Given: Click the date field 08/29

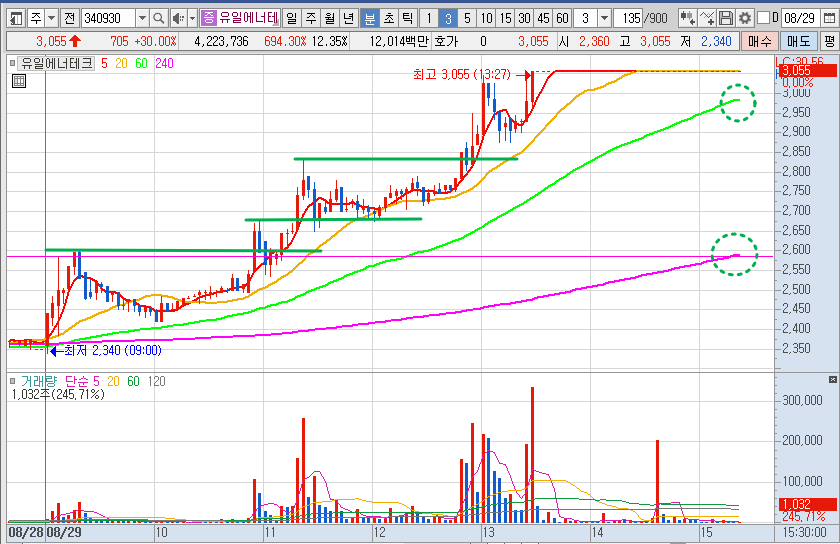Looking at the screenshot, I should pos(799,19).
